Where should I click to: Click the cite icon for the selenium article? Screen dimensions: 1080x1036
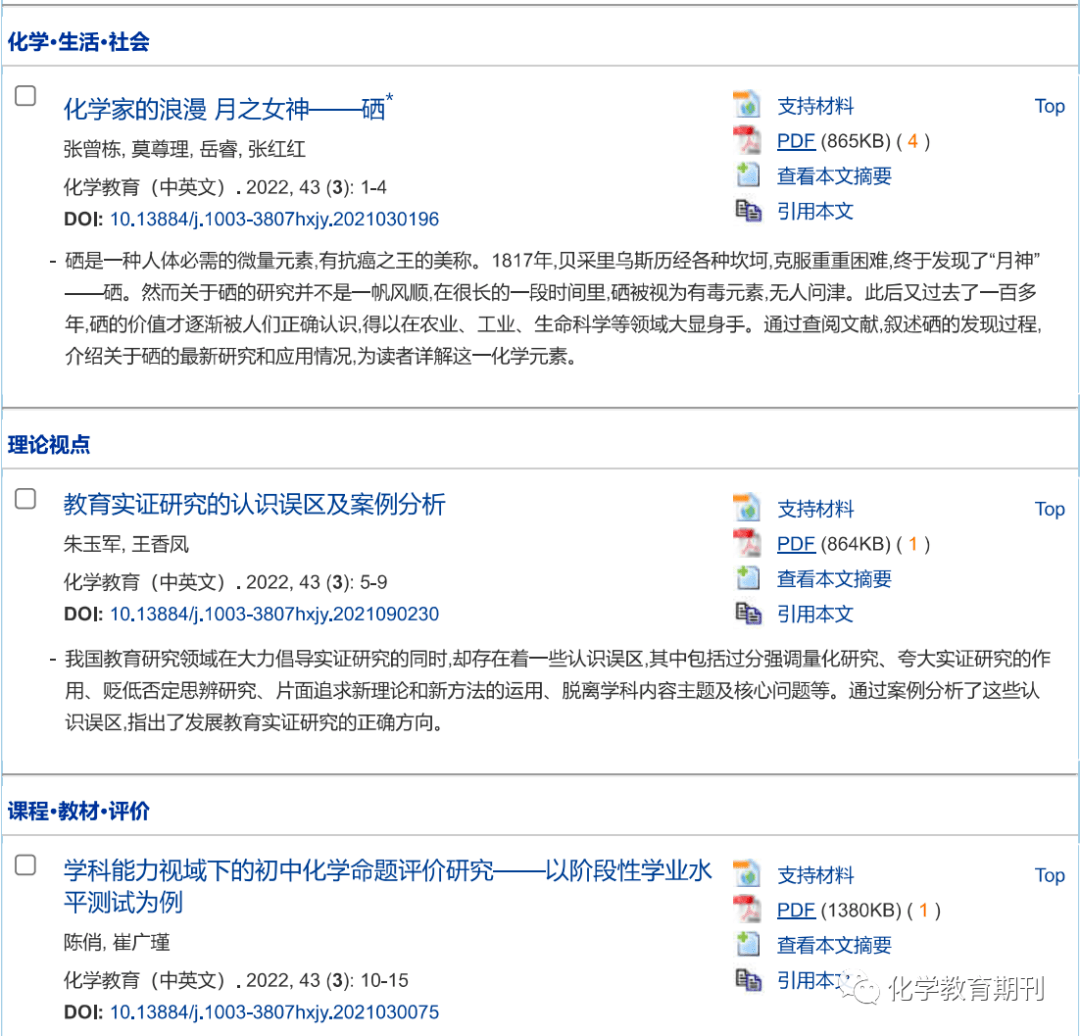pos(746,210)
